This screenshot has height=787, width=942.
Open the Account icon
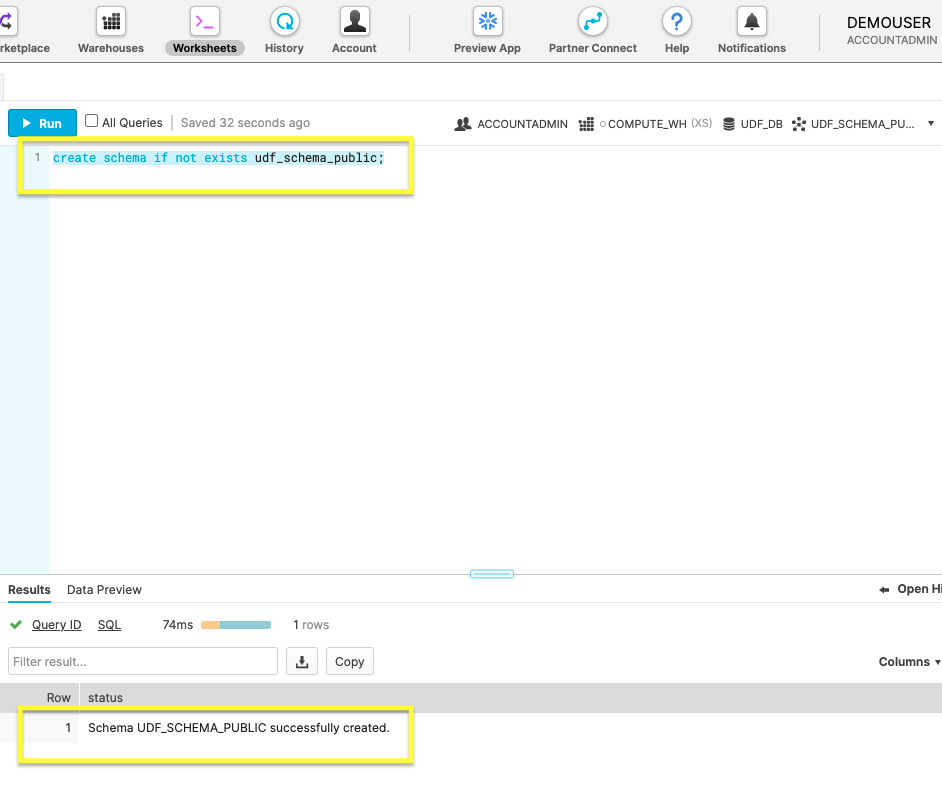pos(354,21)
